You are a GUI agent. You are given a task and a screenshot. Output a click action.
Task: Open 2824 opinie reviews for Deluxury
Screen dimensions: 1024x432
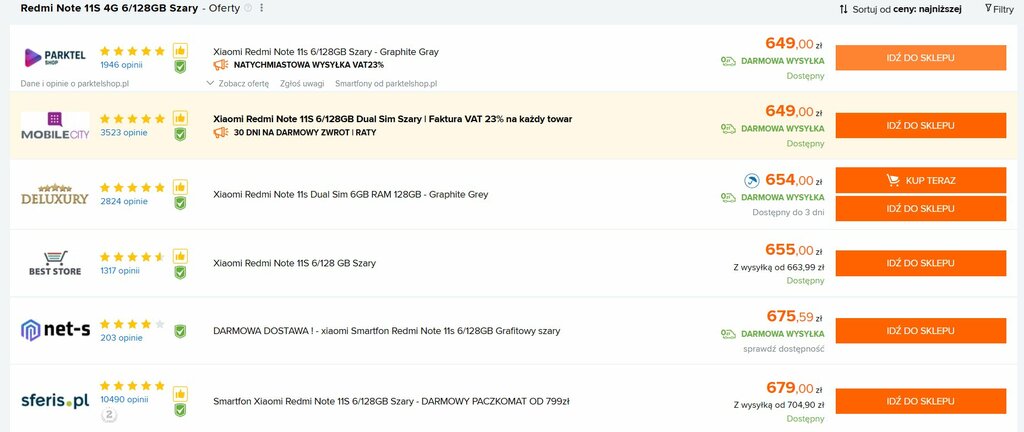(x=123, y=201)
